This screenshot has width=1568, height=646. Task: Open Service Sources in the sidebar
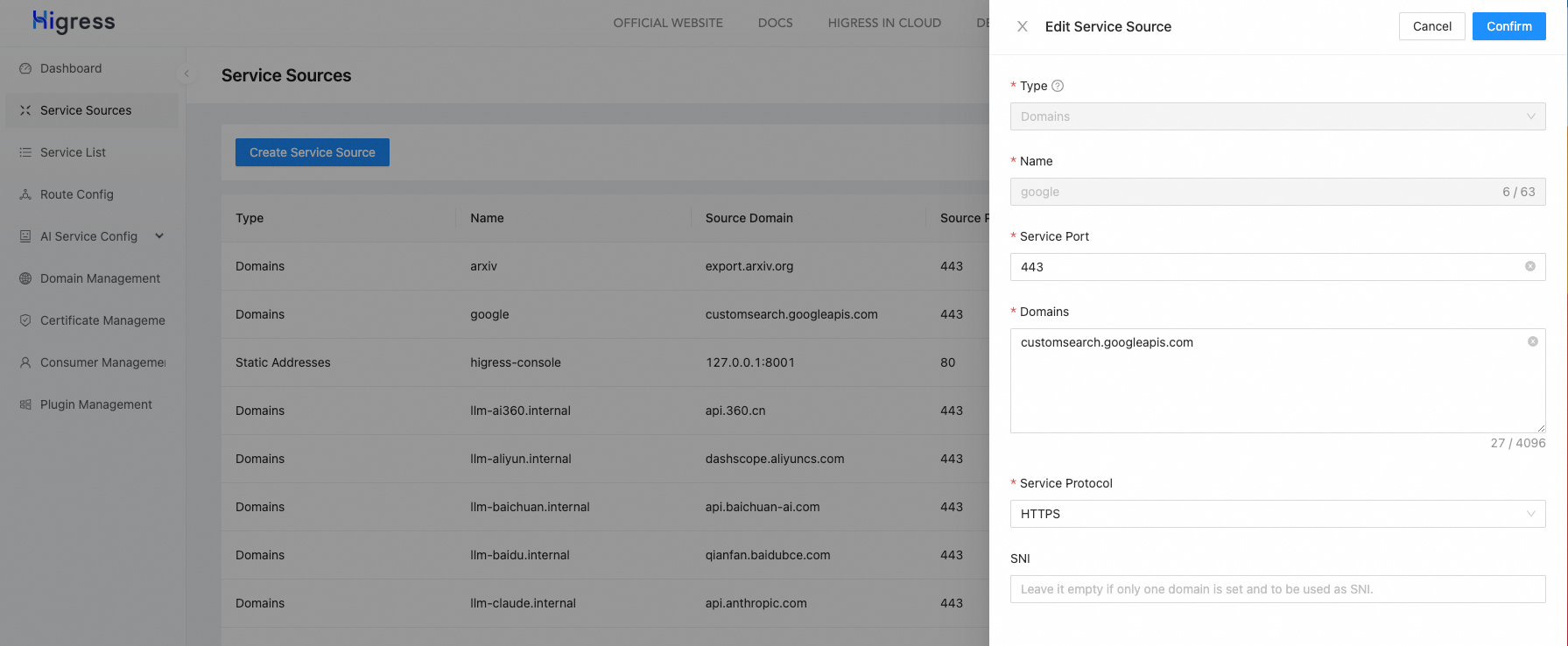click(86, 110)
